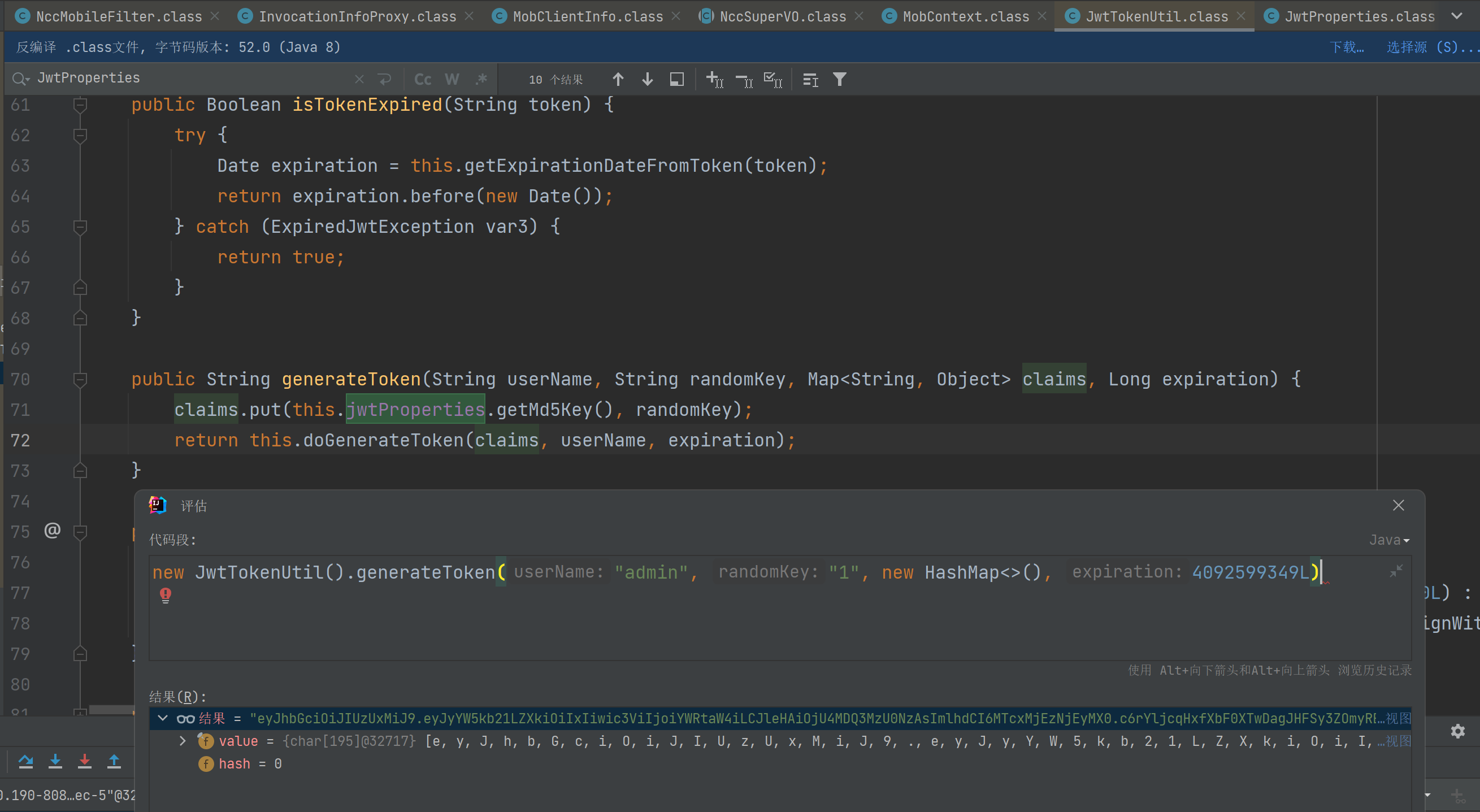Fold the isTokenExpired method at line 61
The image size is (1480, 812).
80,105
